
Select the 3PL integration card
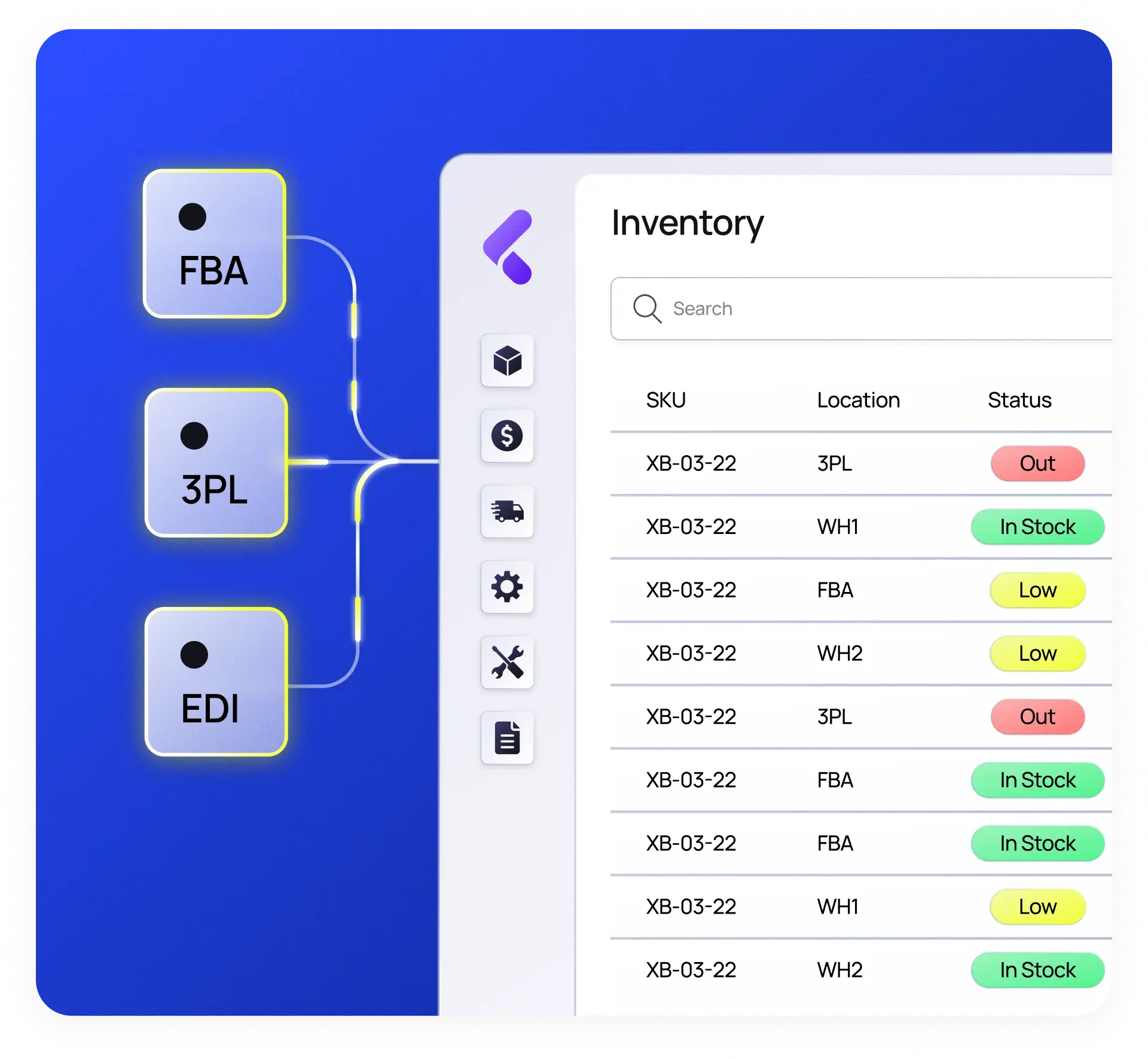point(216,462)
